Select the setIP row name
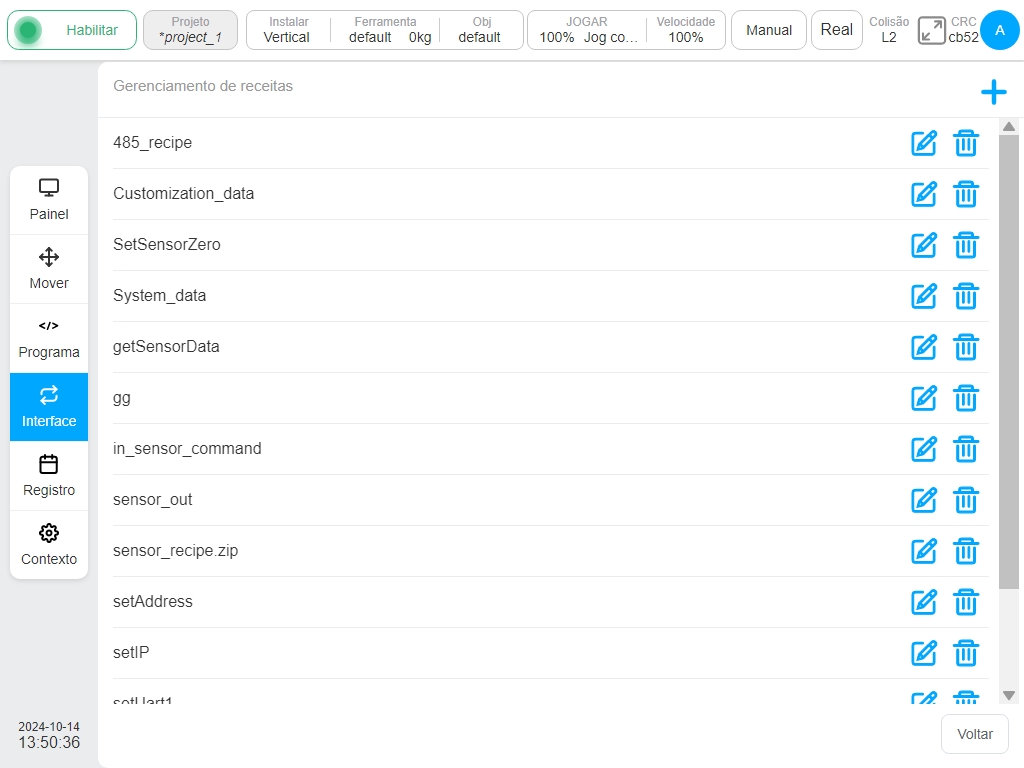The width and height of the screenshot is (1024, 768). [131, 652]
